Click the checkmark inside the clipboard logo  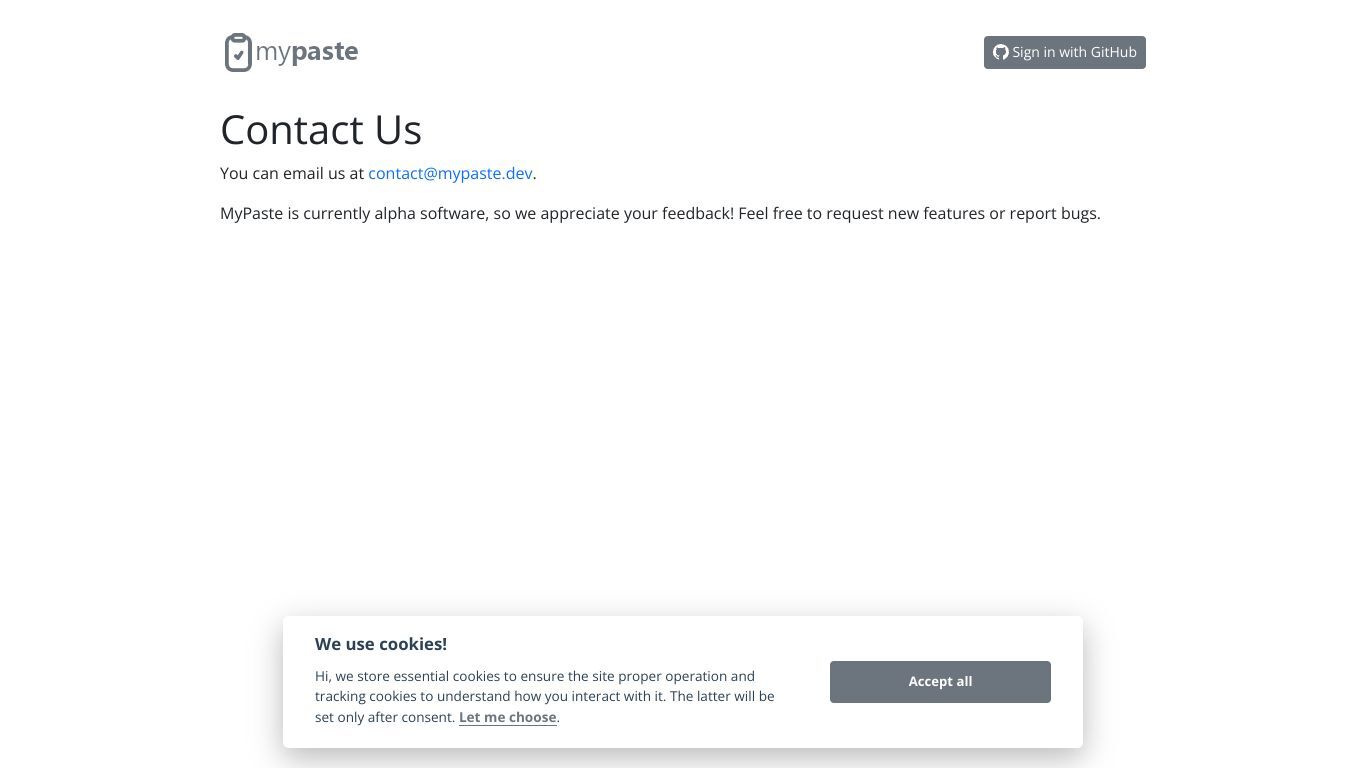(x=238, y=57)
